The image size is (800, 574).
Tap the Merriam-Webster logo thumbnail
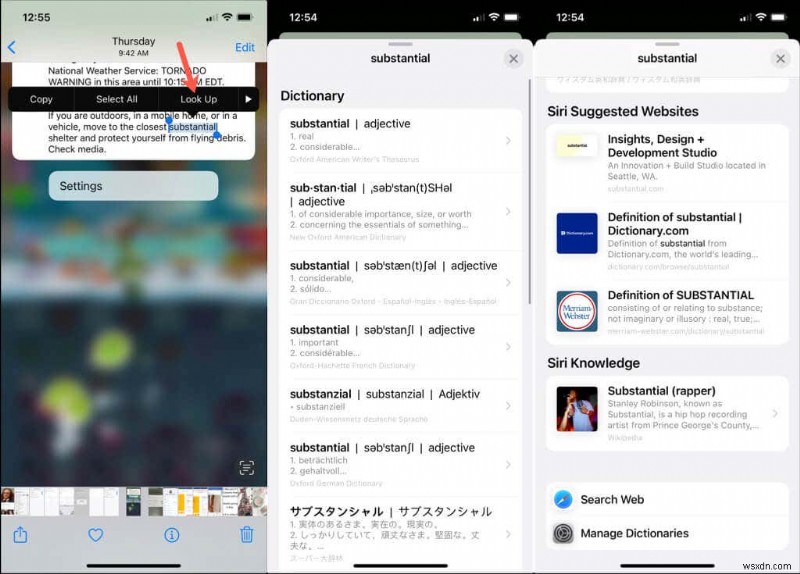pos(577,311)
